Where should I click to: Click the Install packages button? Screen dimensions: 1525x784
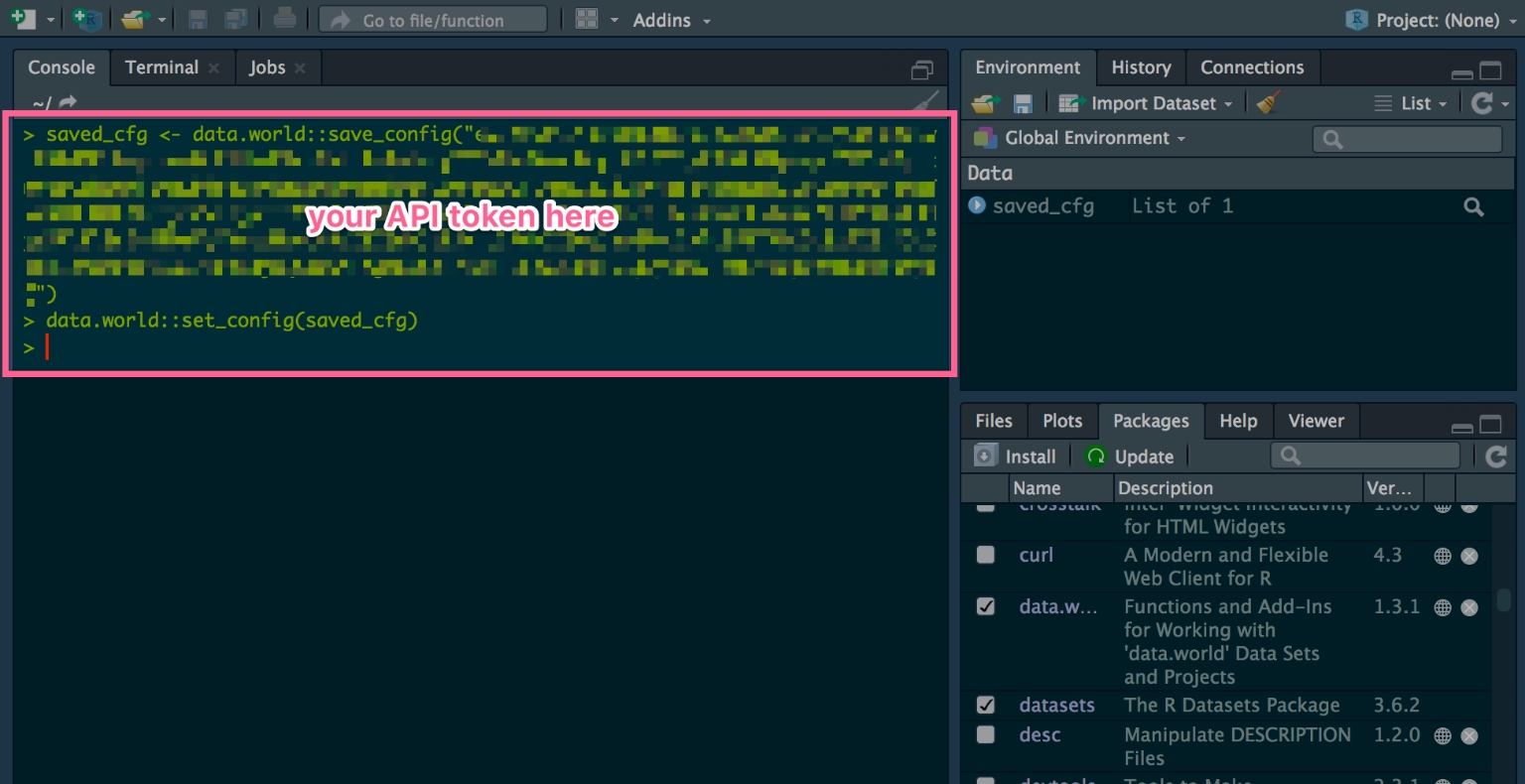(1016, 457)
